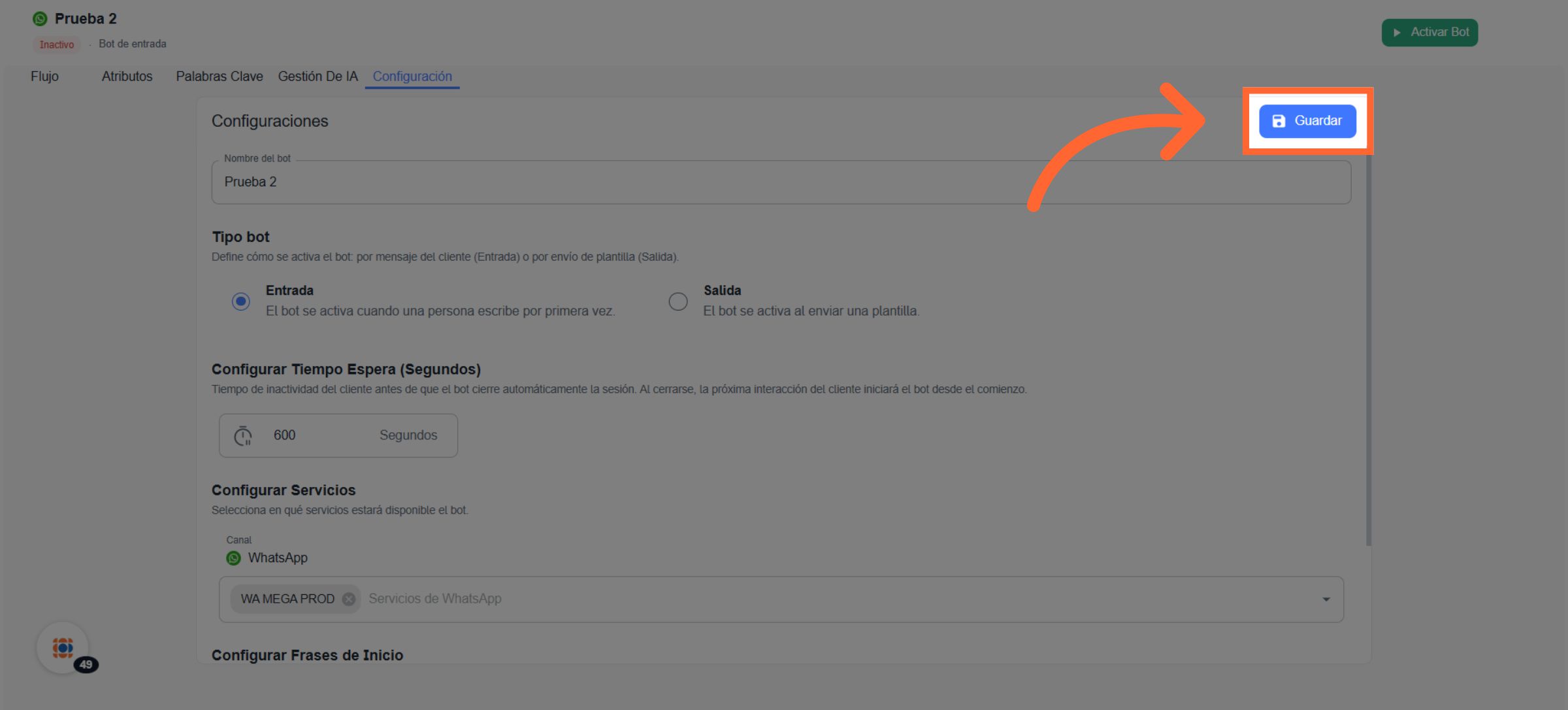Open the Servicios de WhatsApp combo box
Viewport: 1568px width, 710px height.
point(784,599)
